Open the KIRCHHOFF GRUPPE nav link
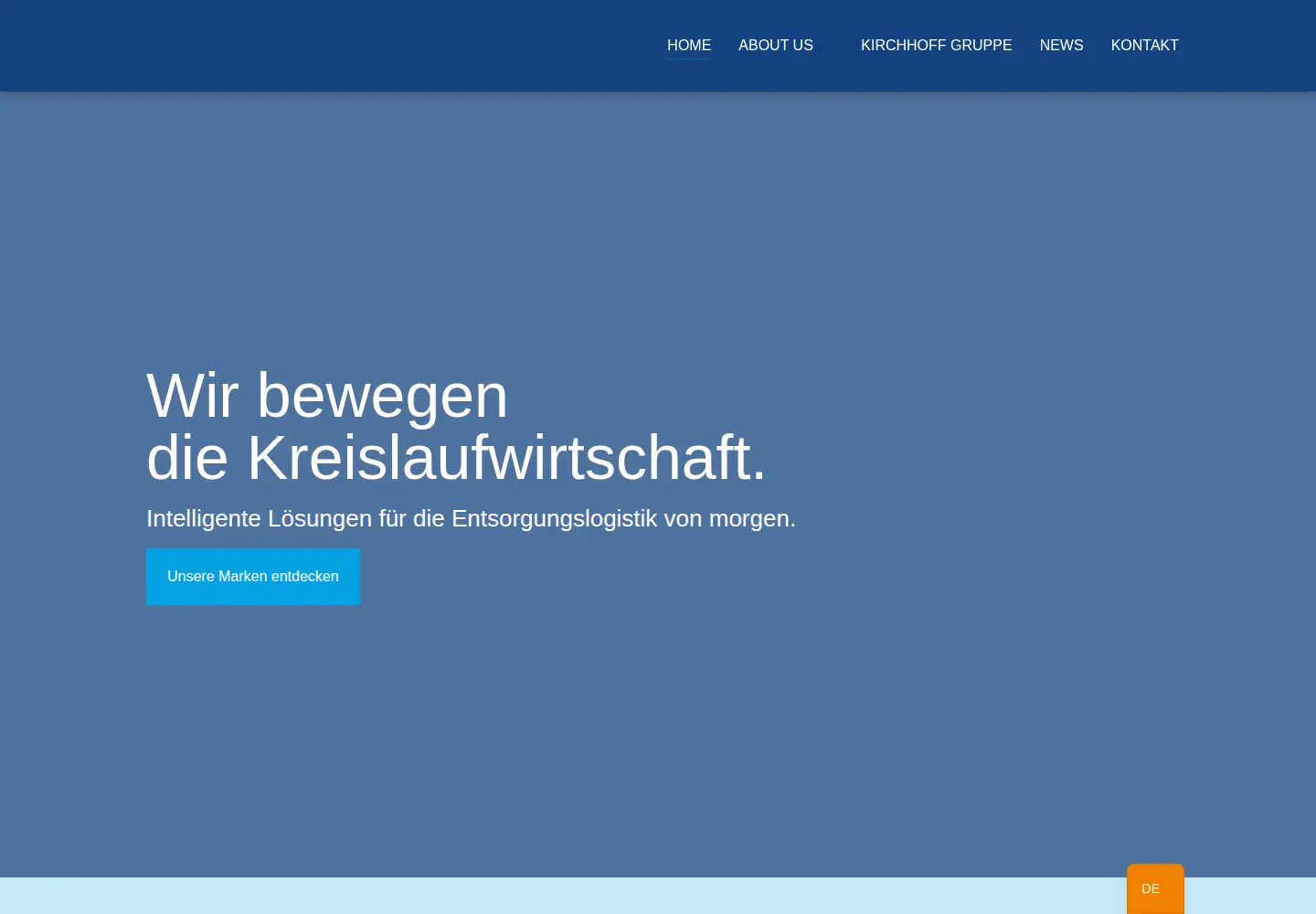This screenshot has height=914, width=1316. 936,46
